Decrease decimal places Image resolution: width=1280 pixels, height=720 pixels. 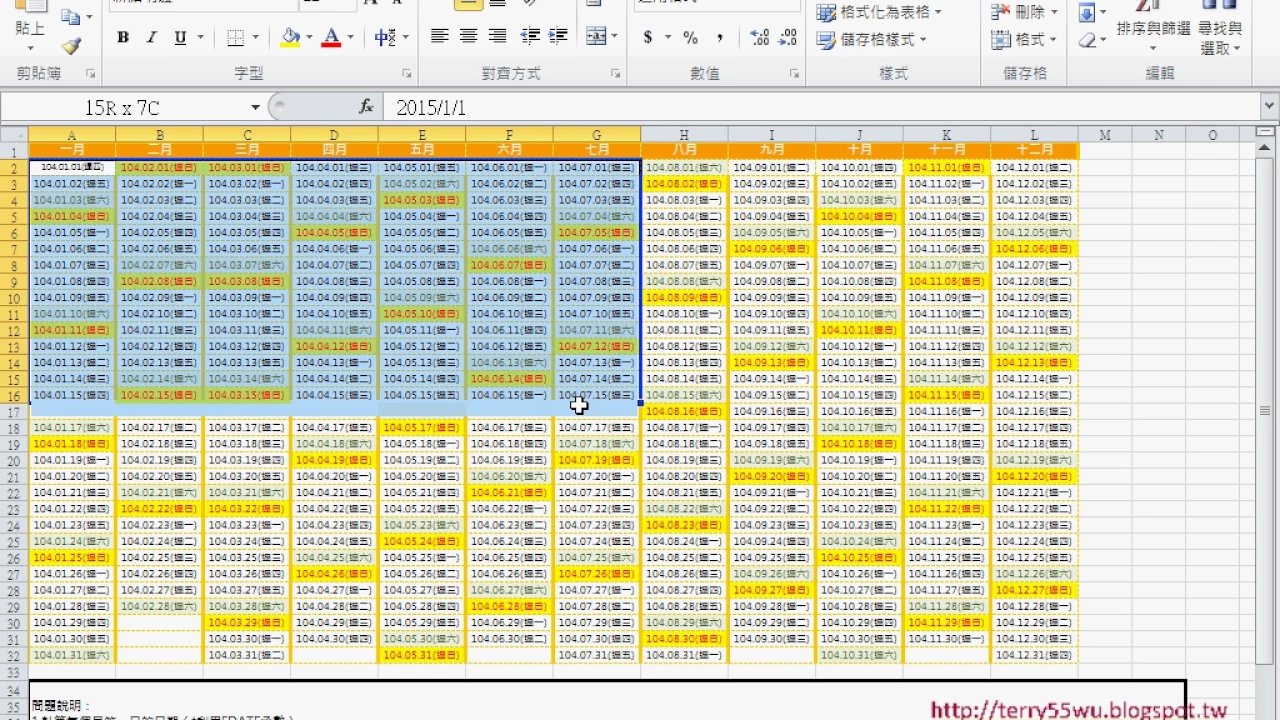tap(788, 38)
